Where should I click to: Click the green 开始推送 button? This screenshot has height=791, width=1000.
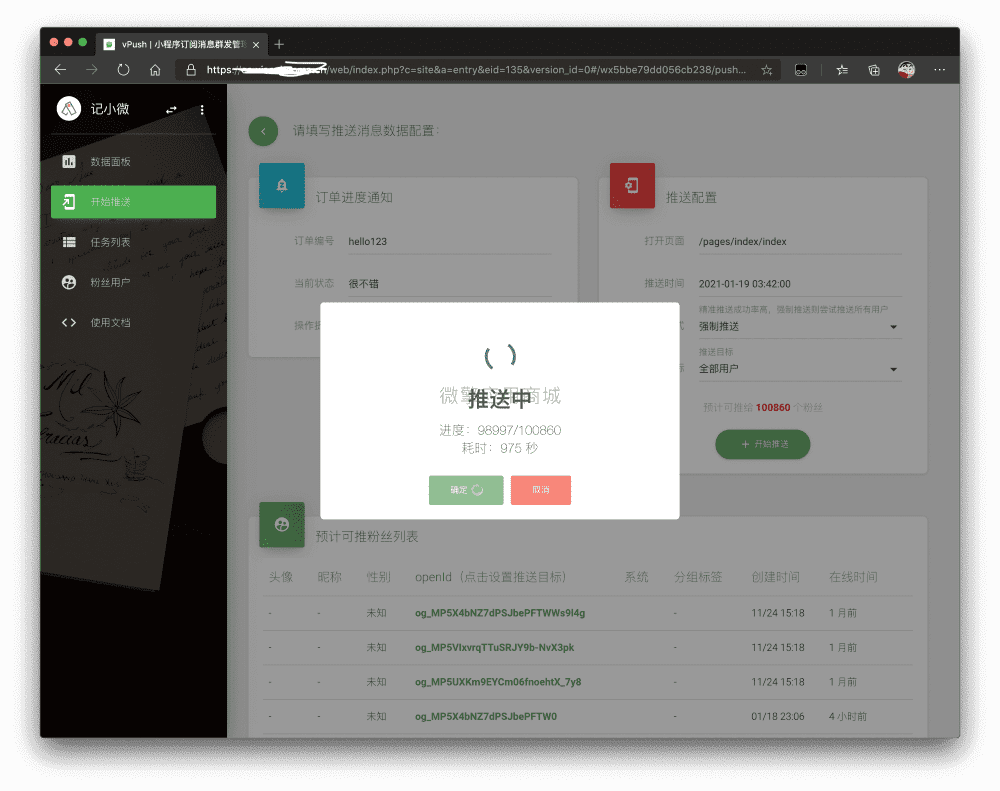click(x=763, y=444)
